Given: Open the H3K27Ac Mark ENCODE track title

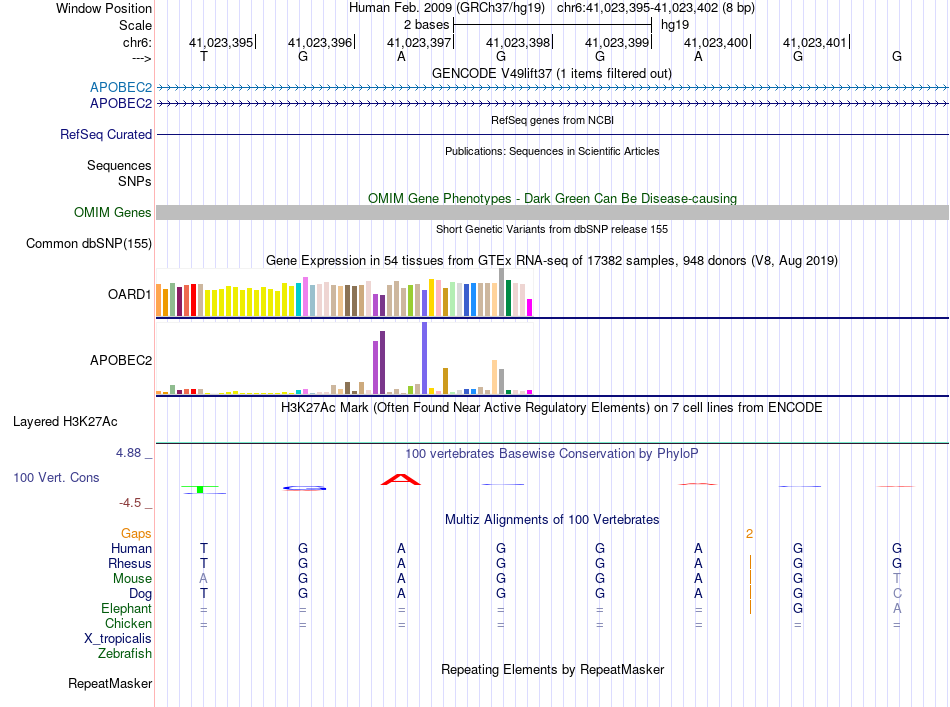Looking at the screenshot, I should point(552,407).
